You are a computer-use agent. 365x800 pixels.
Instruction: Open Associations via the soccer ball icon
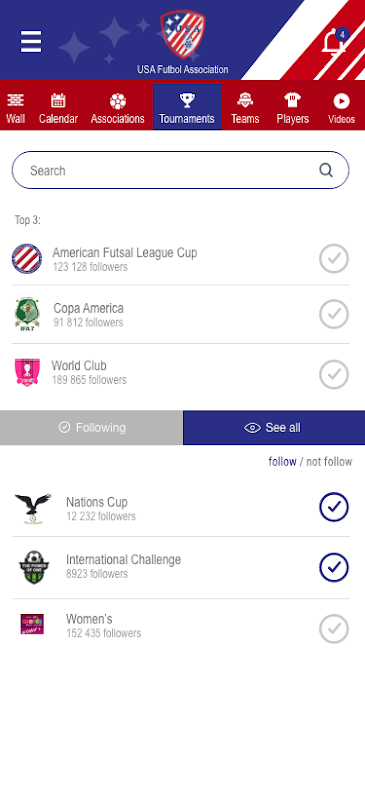118,101
